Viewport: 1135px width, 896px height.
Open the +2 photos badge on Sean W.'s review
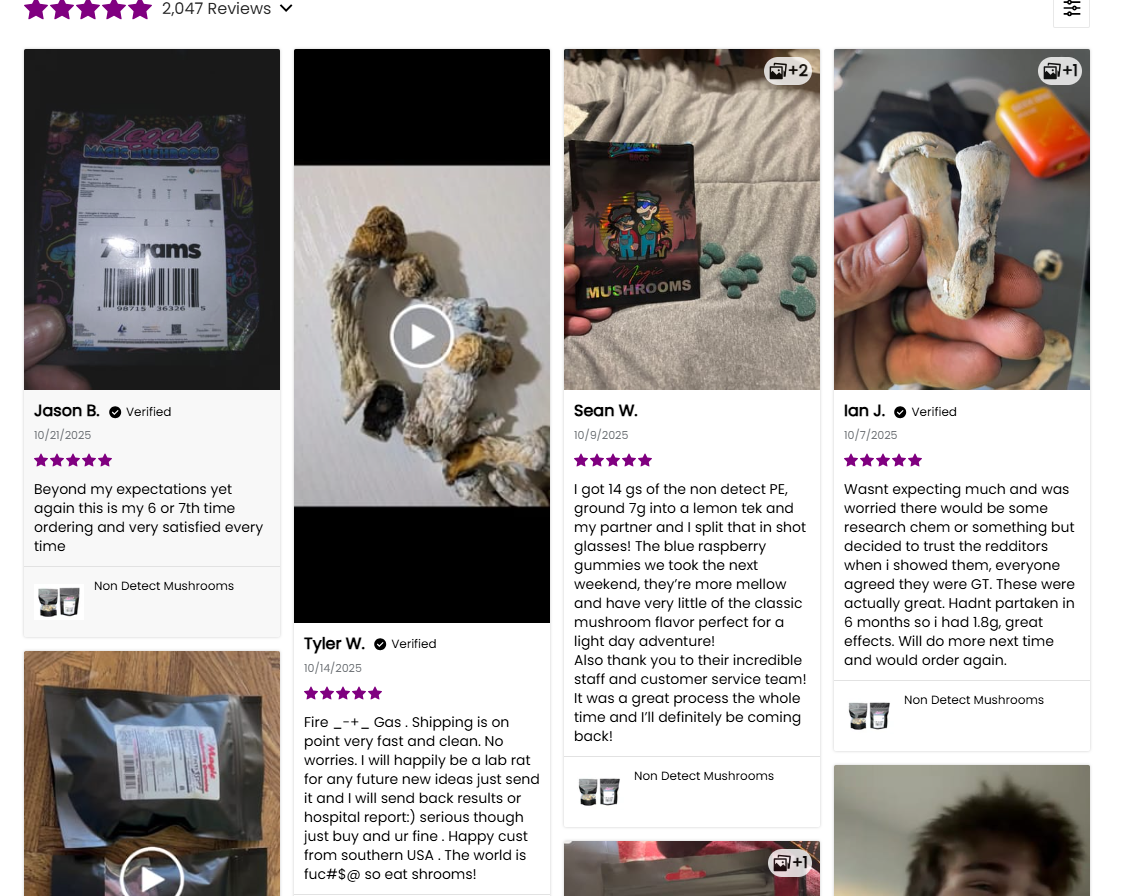point(788,70)
